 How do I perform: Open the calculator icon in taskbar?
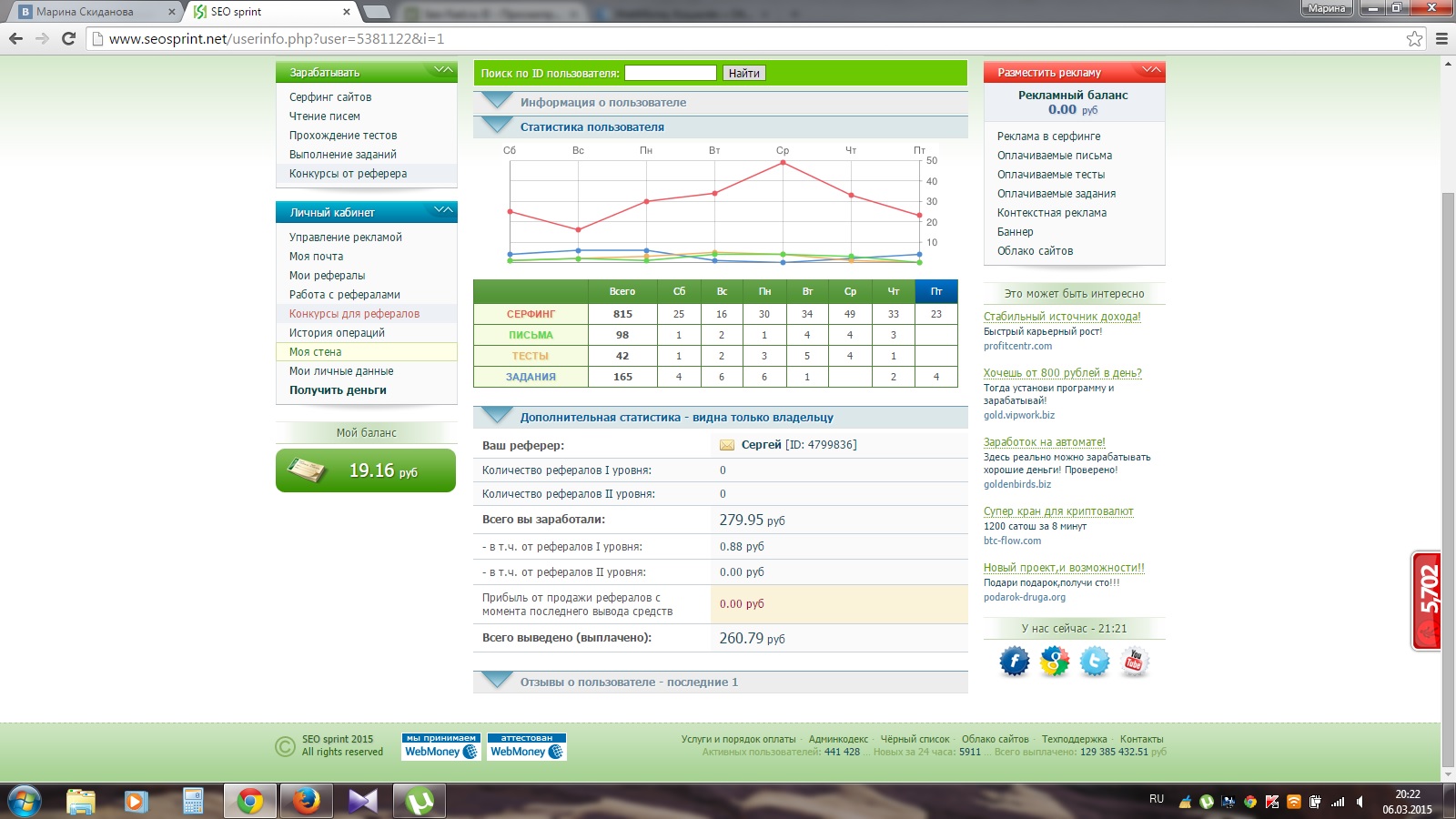(x=193, y=802)
